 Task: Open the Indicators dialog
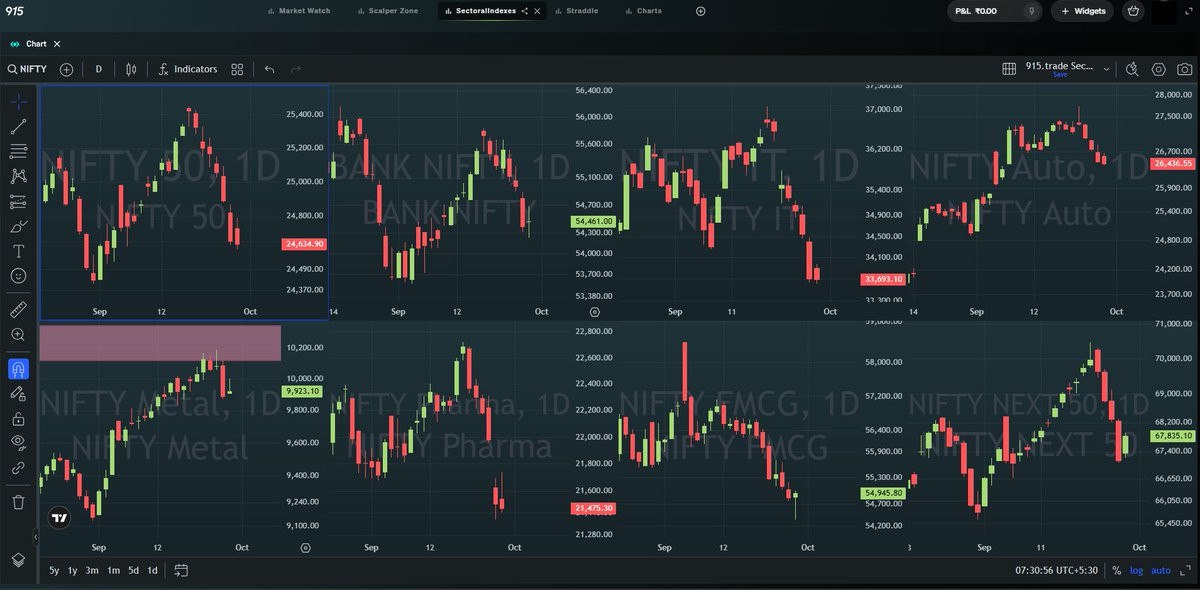187,69
